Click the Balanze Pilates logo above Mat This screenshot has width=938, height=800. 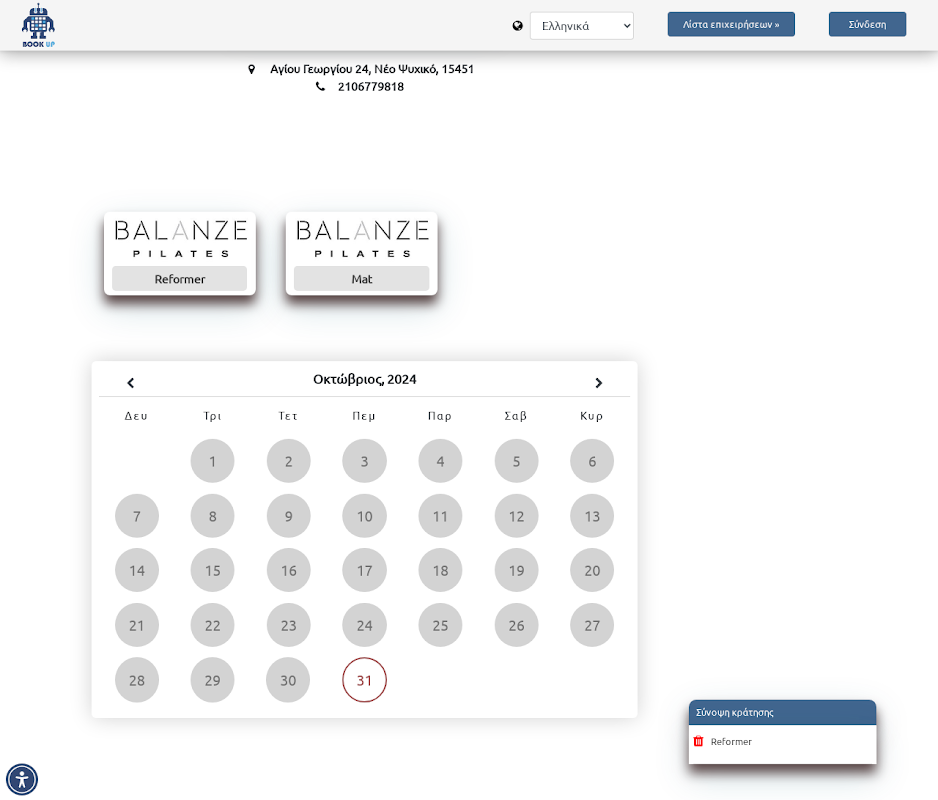tap(362, 238)
